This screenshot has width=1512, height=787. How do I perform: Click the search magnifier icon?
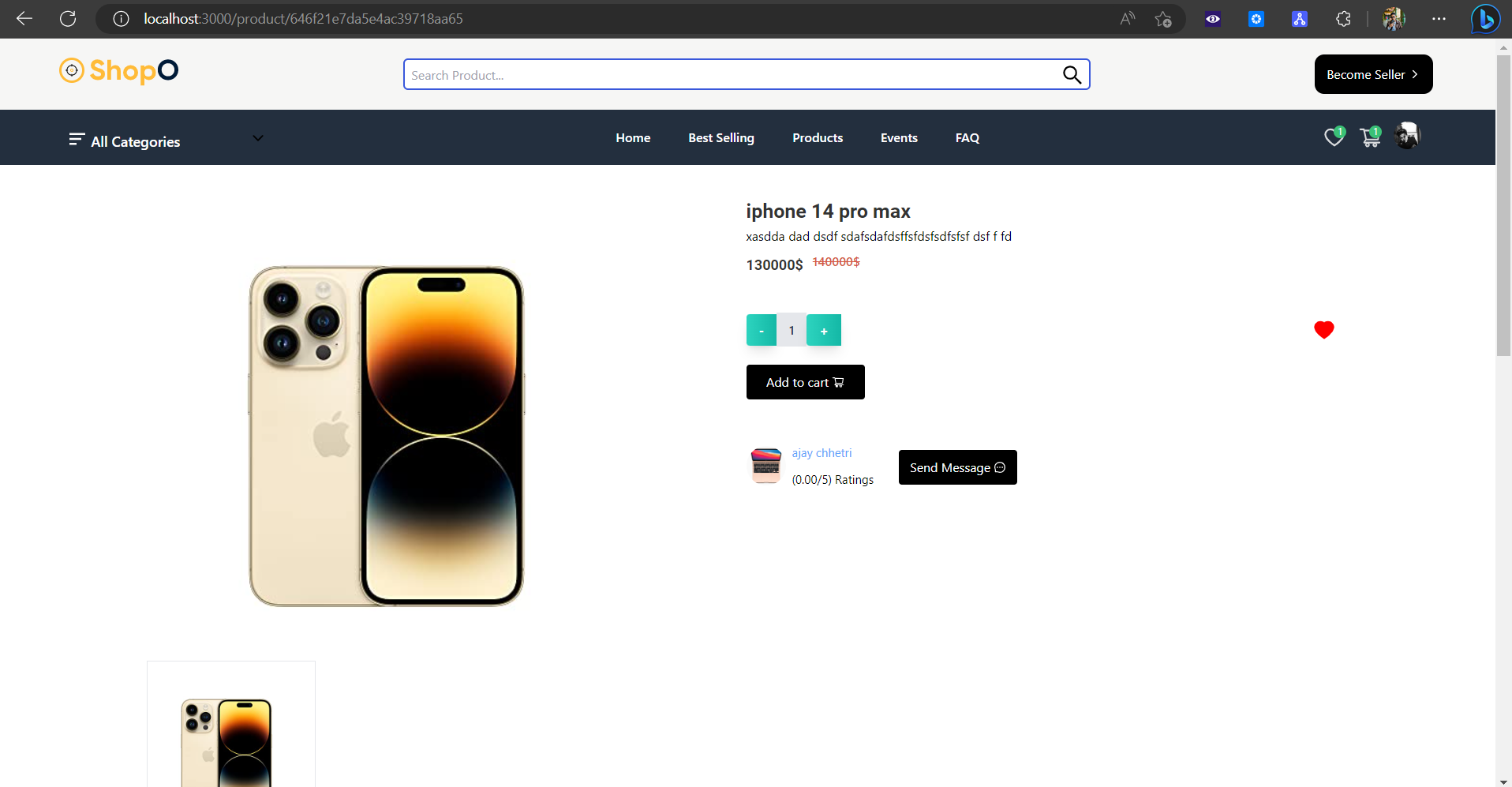pos(1071,74)
